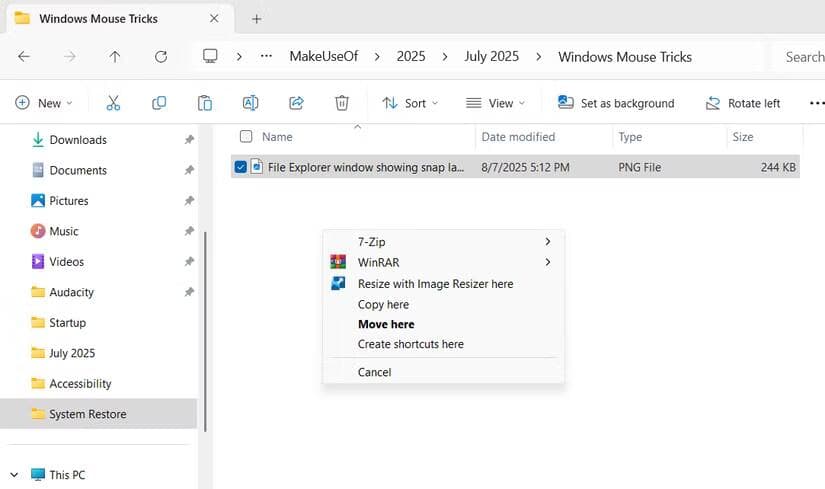Select Create shortcuts here

pyautogui.click(x=444, y=344)
